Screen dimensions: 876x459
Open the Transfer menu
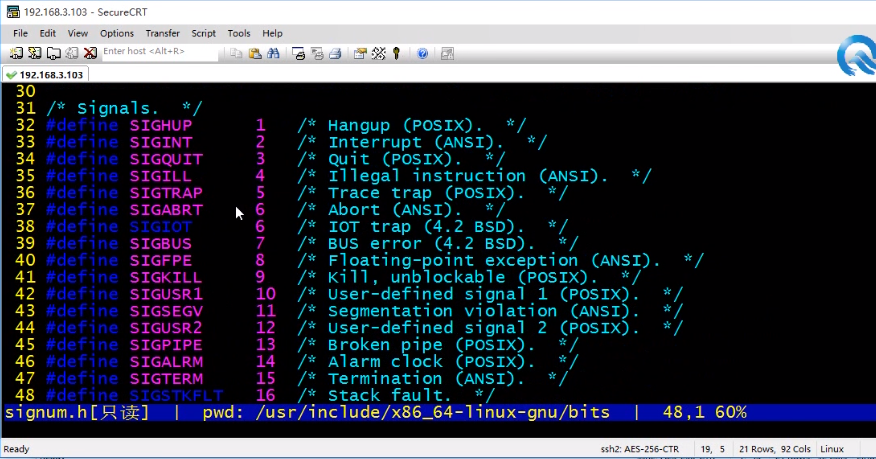tap(163, 33)
